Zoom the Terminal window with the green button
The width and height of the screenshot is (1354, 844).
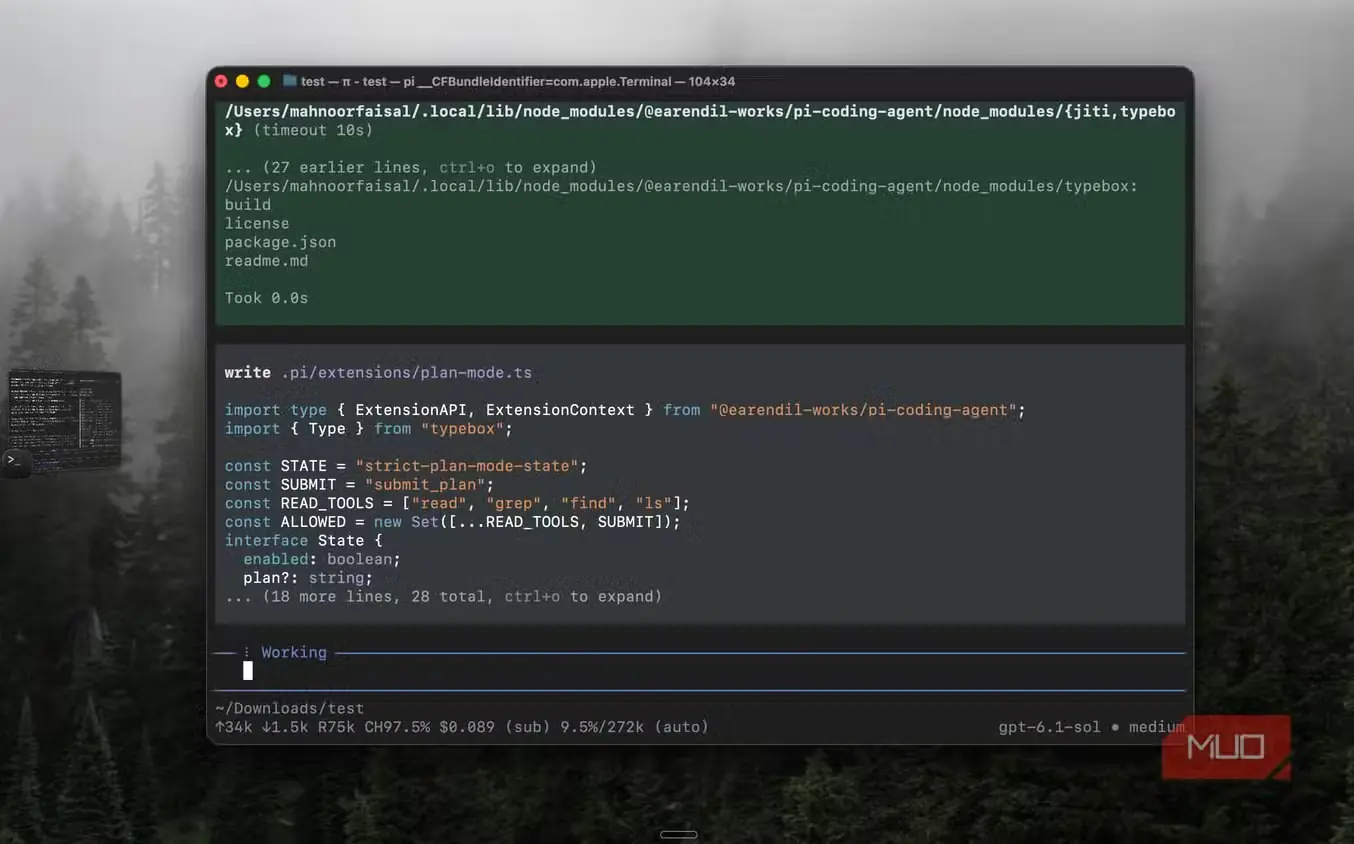click(264, 81)
